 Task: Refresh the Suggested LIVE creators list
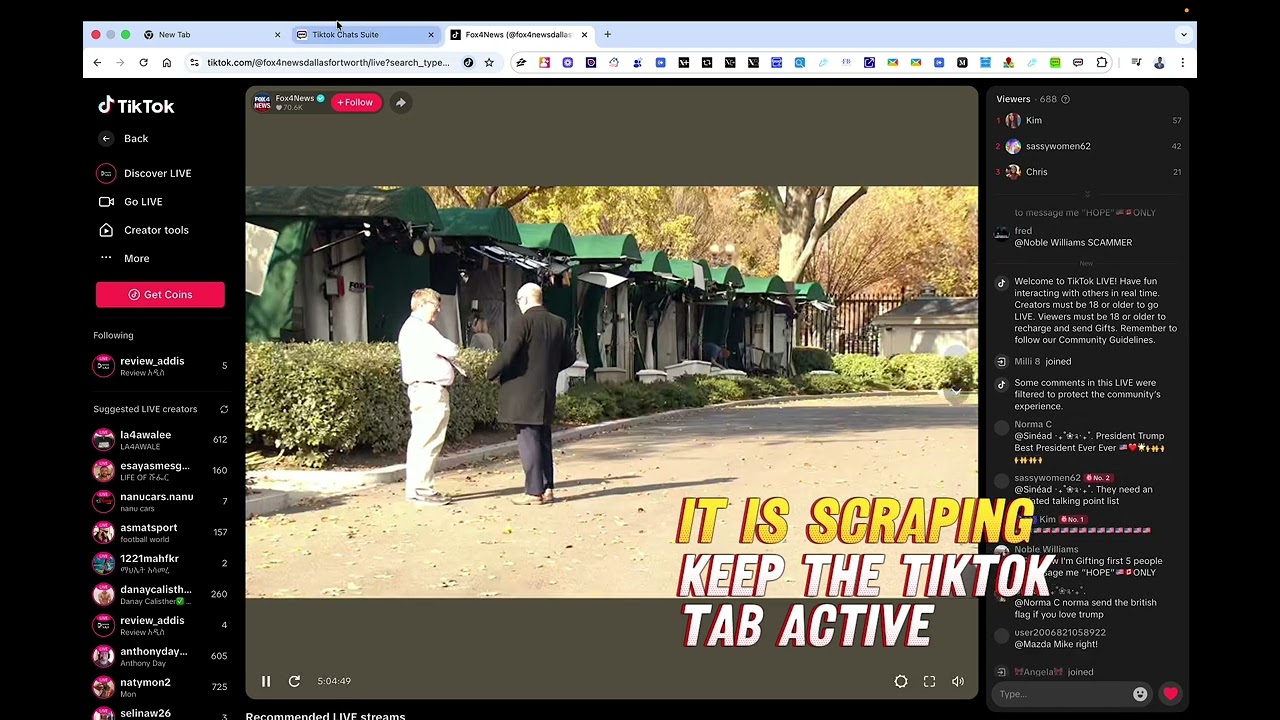coord(224,409)
